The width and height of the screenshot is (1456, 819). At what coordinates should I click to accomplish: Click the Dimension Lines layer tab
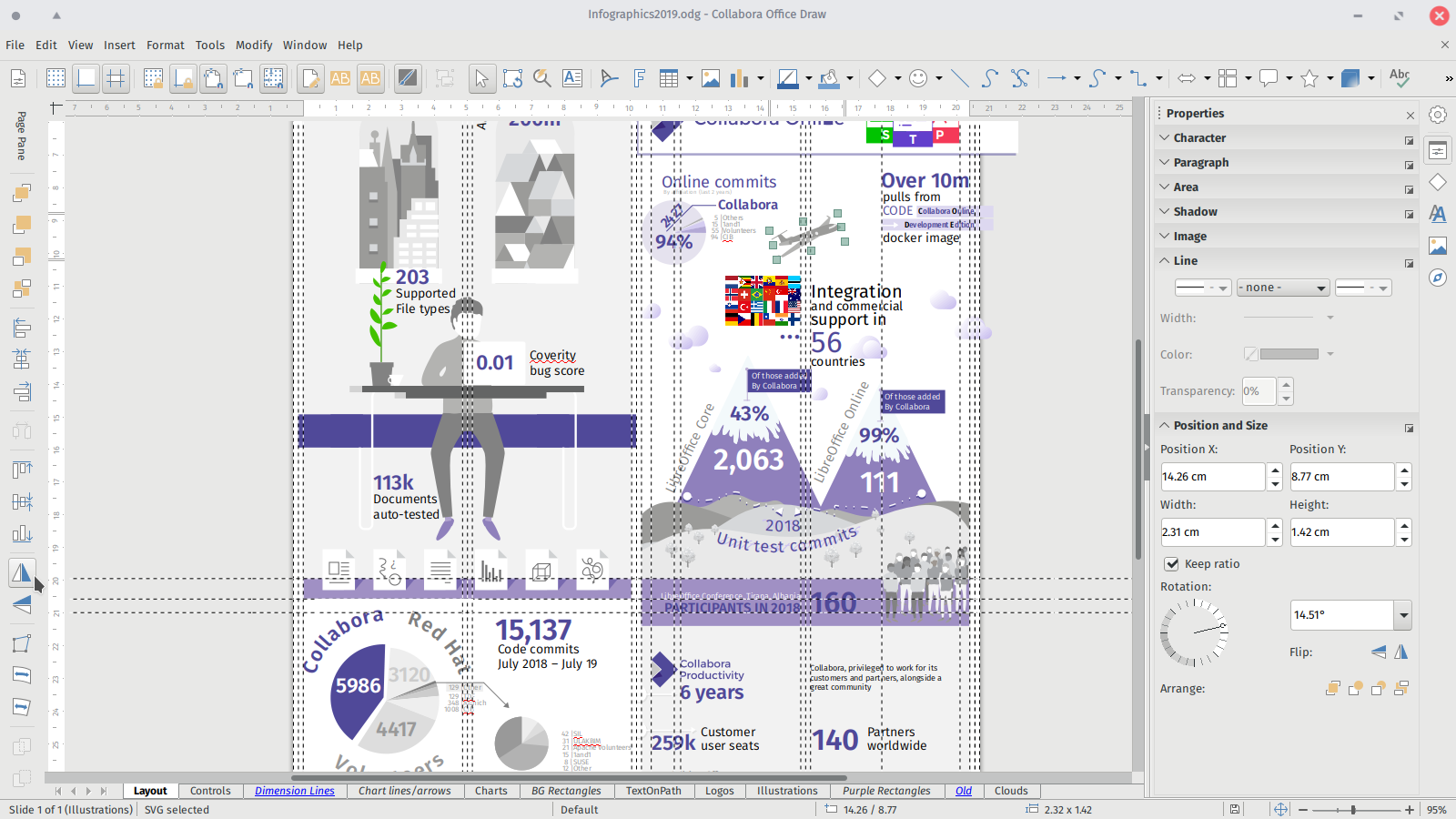(x=294, y=791)
